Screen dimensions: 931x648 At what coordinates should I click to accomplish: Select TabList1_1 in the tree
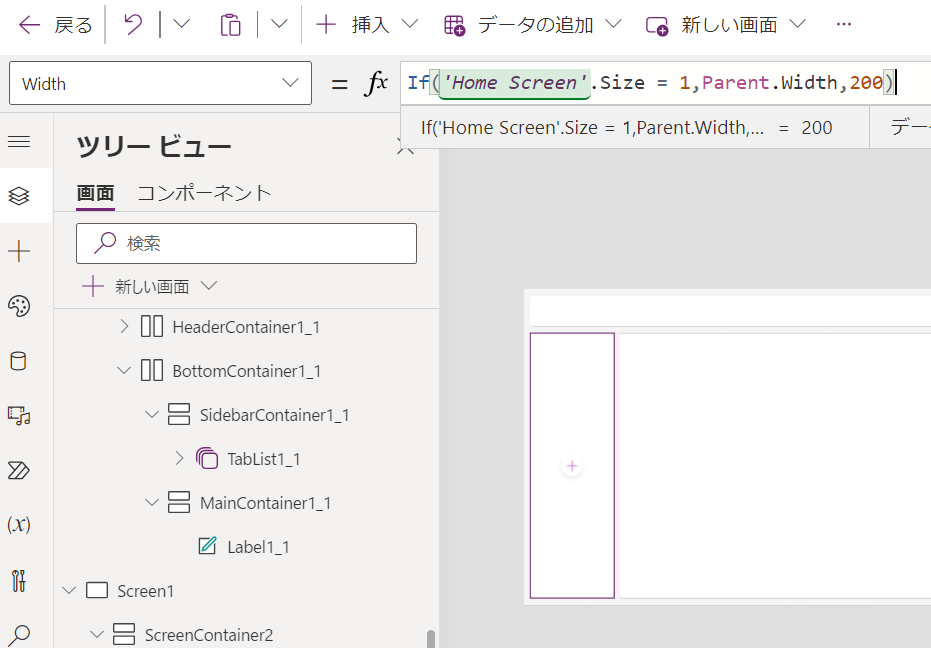[x=264, y=459]
